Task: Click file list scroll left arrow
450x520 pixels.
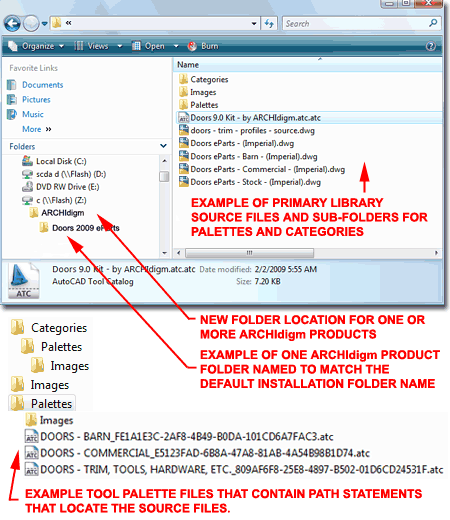Action: click(179, 253)
